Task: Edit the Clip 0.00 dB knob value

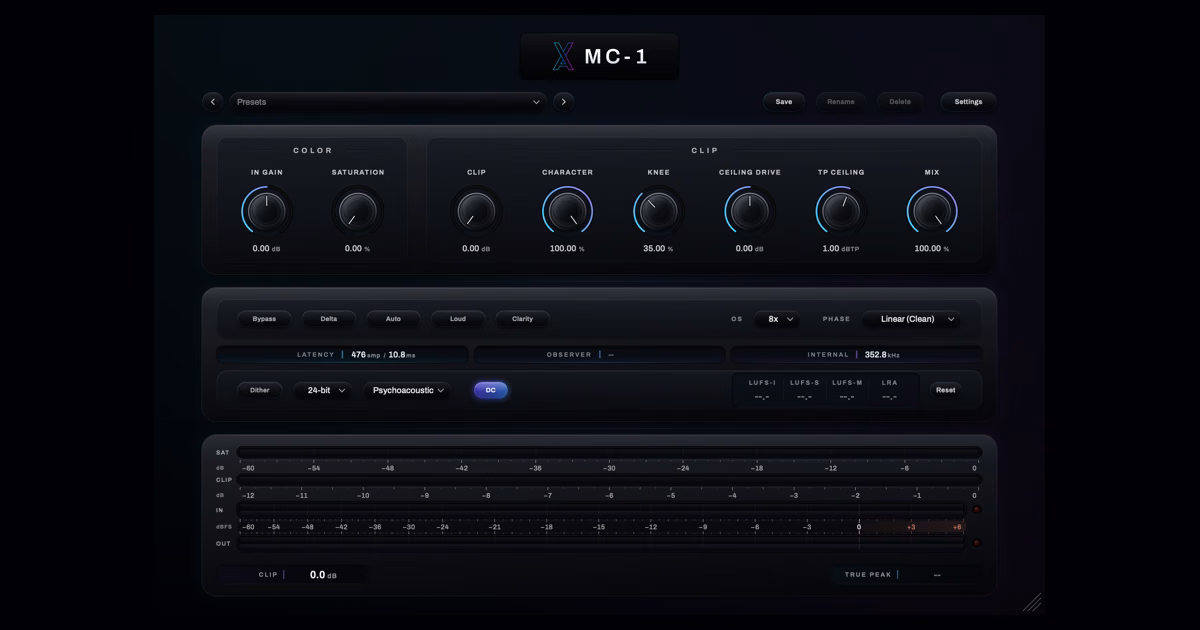Action: [476, 249]
